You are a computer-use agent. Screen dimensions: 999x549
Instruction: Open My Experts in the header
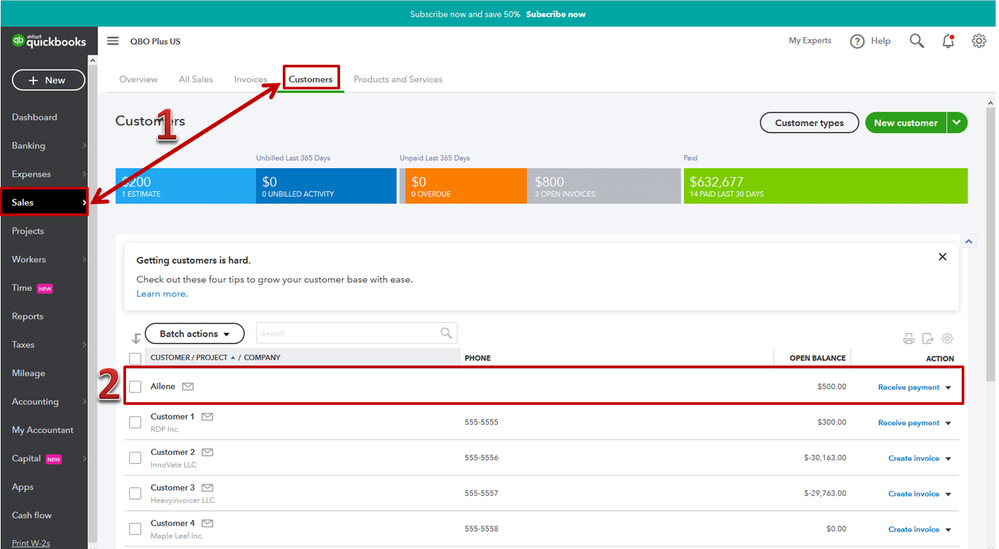(810, 41)
